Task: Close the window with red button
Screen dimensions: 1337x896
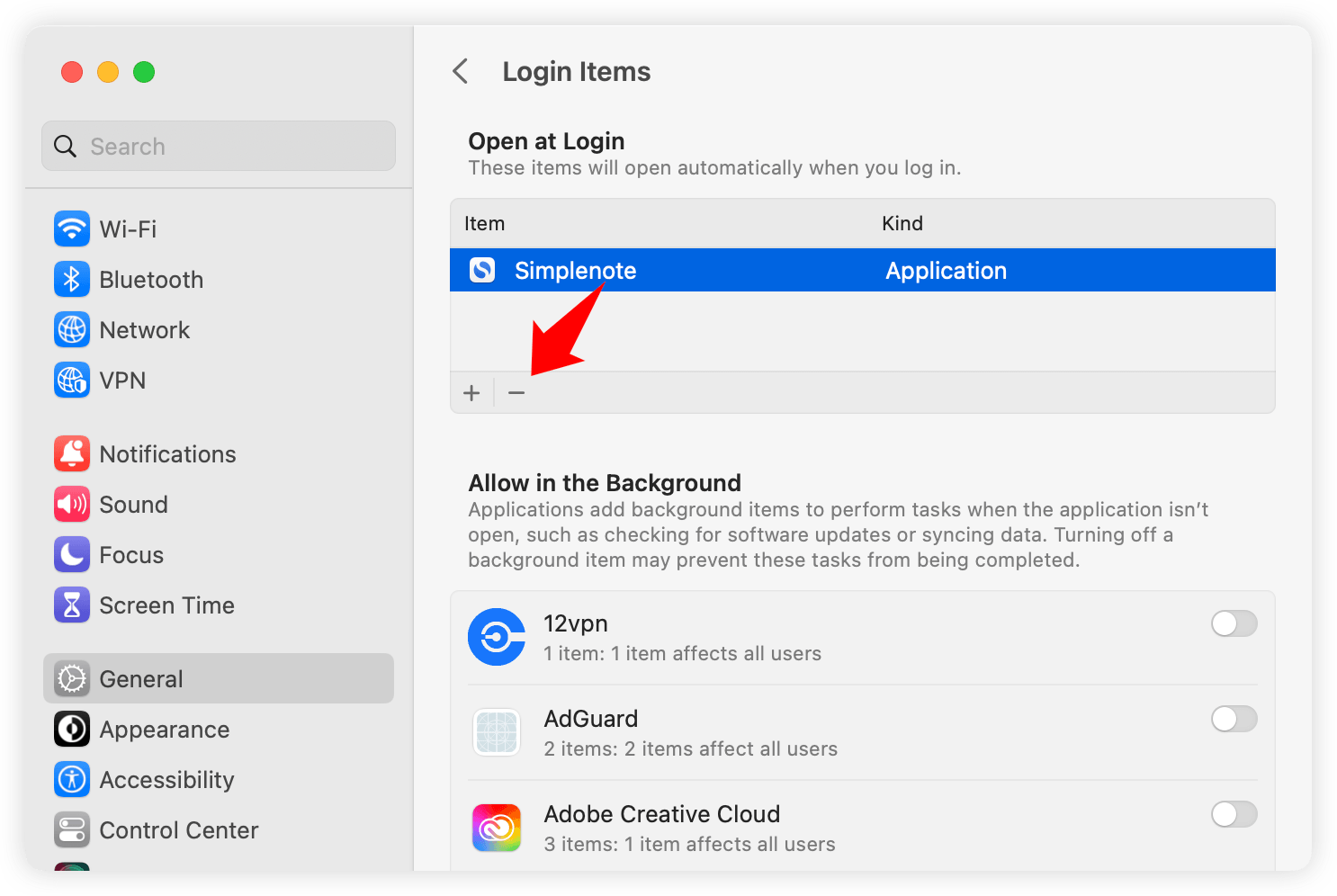Action: click(72, 72)
